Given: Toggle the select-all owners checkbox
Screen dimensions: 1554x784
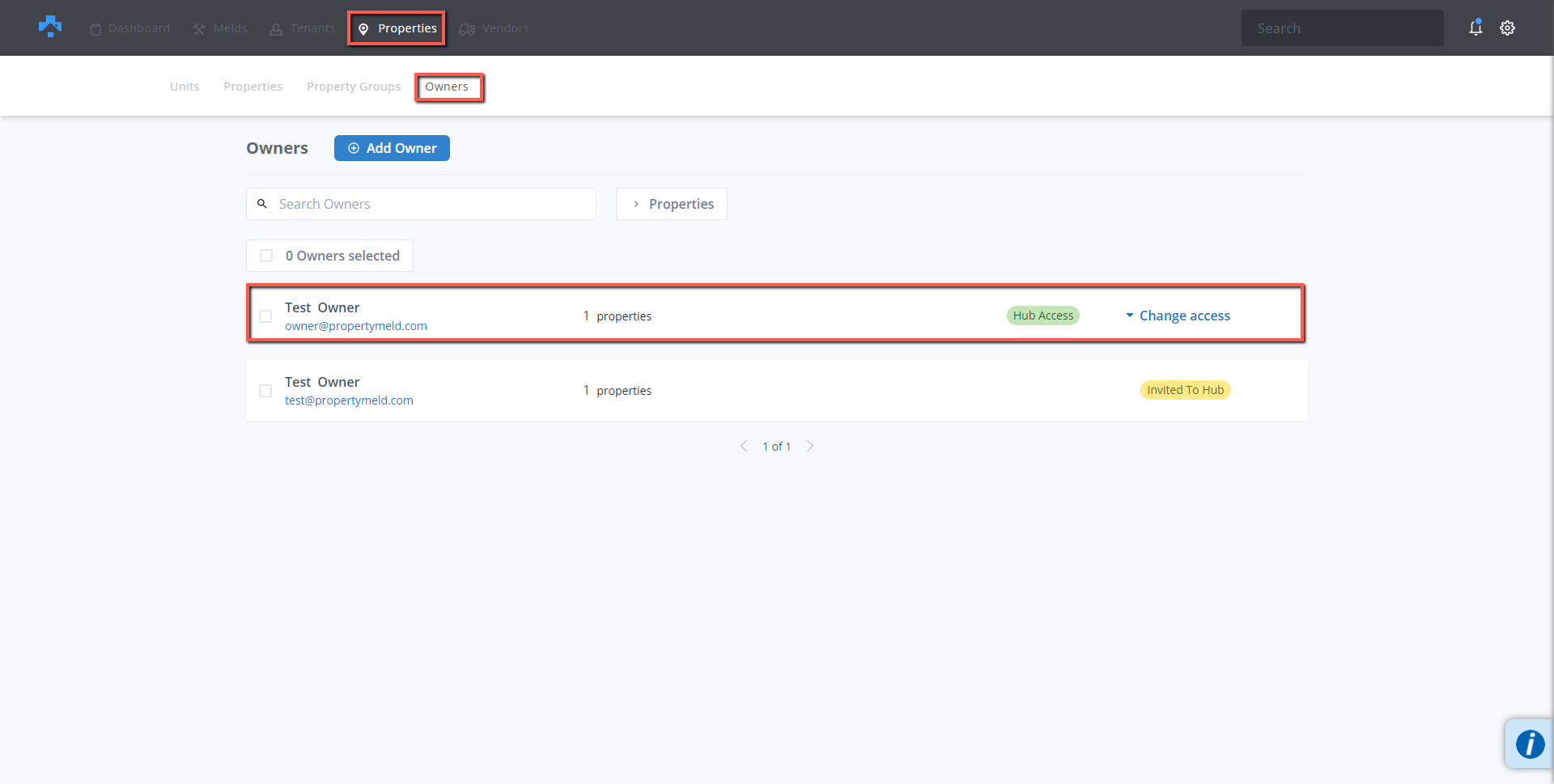Looking at the screenshot, I should point(266,256).
